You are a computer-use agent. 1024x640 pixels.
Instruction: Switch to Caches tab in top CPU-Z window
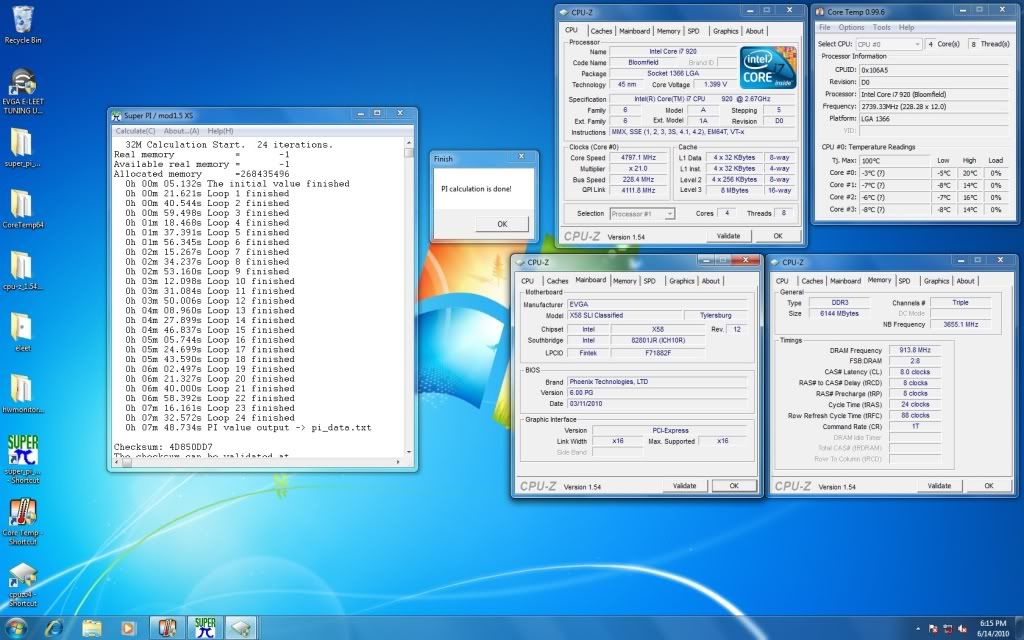click(x=600, y=31)
